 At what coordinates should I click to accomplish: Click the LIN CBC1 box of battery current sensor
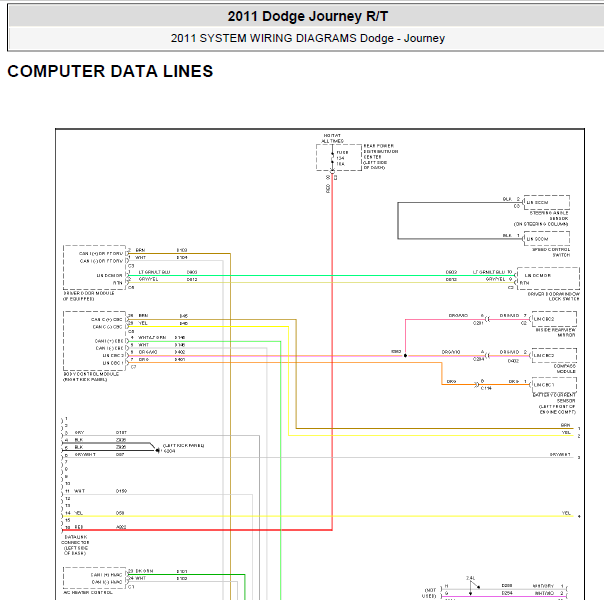pos(554,384)
